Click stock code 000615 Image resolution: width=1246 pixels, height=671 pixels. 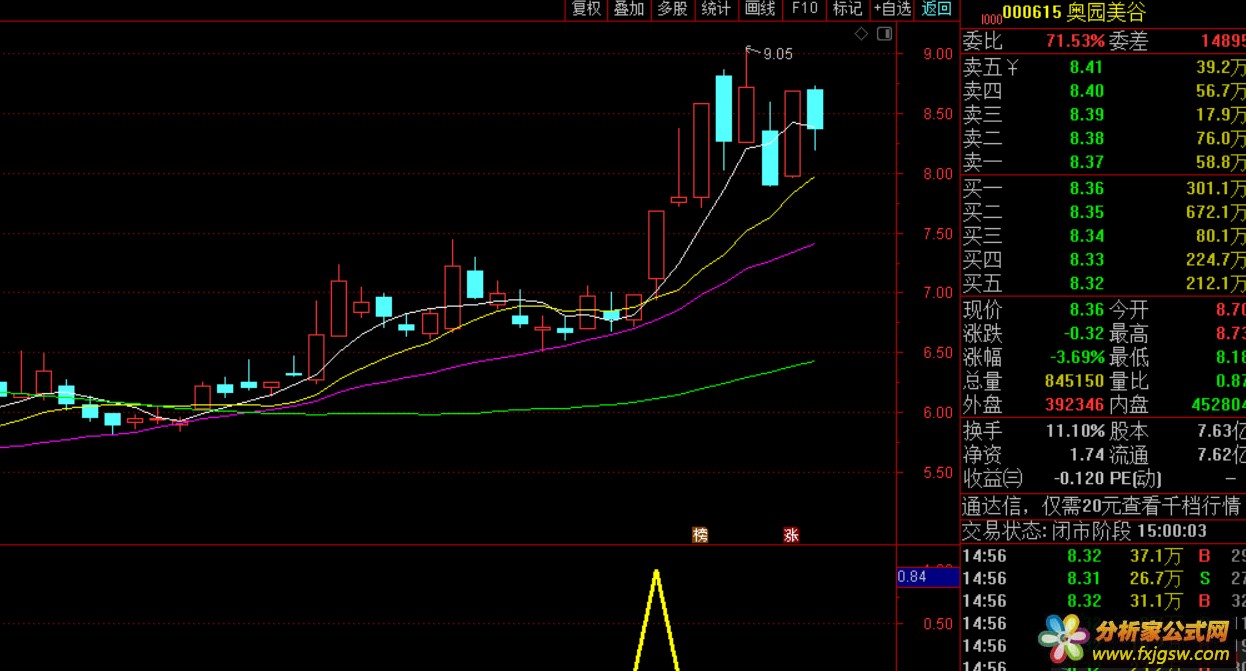(1032, 13)
